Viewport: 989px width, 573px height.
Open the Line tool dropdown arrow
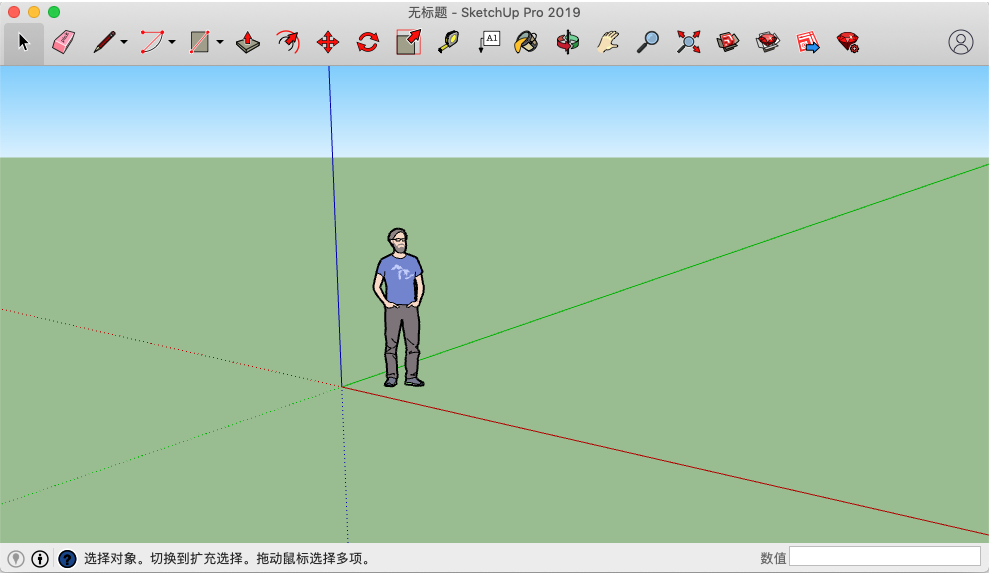124,42
